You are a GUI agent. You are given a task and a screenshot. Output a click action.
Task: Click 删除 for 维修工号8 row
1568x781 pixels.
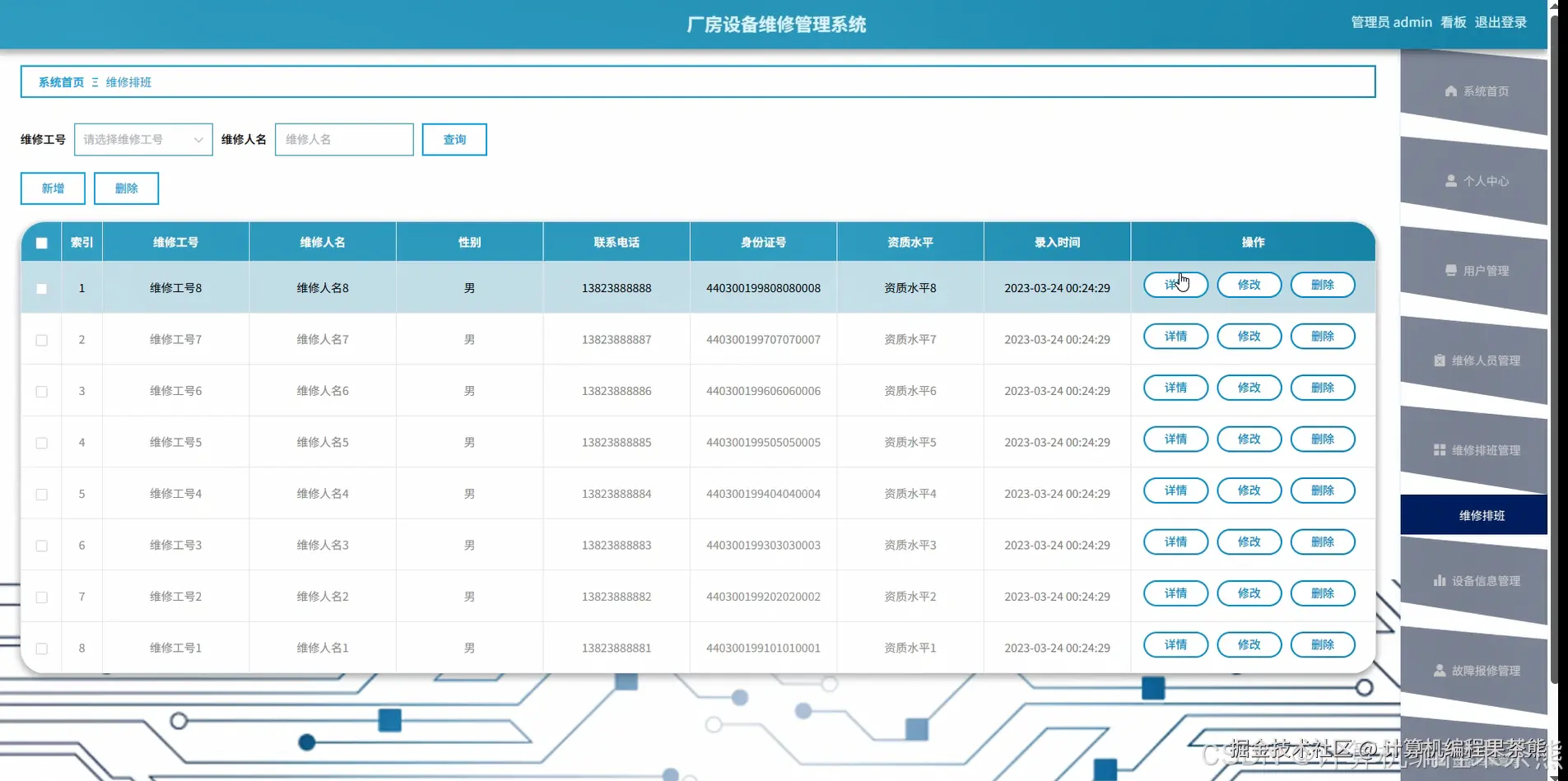click(x=1322, y=285)
